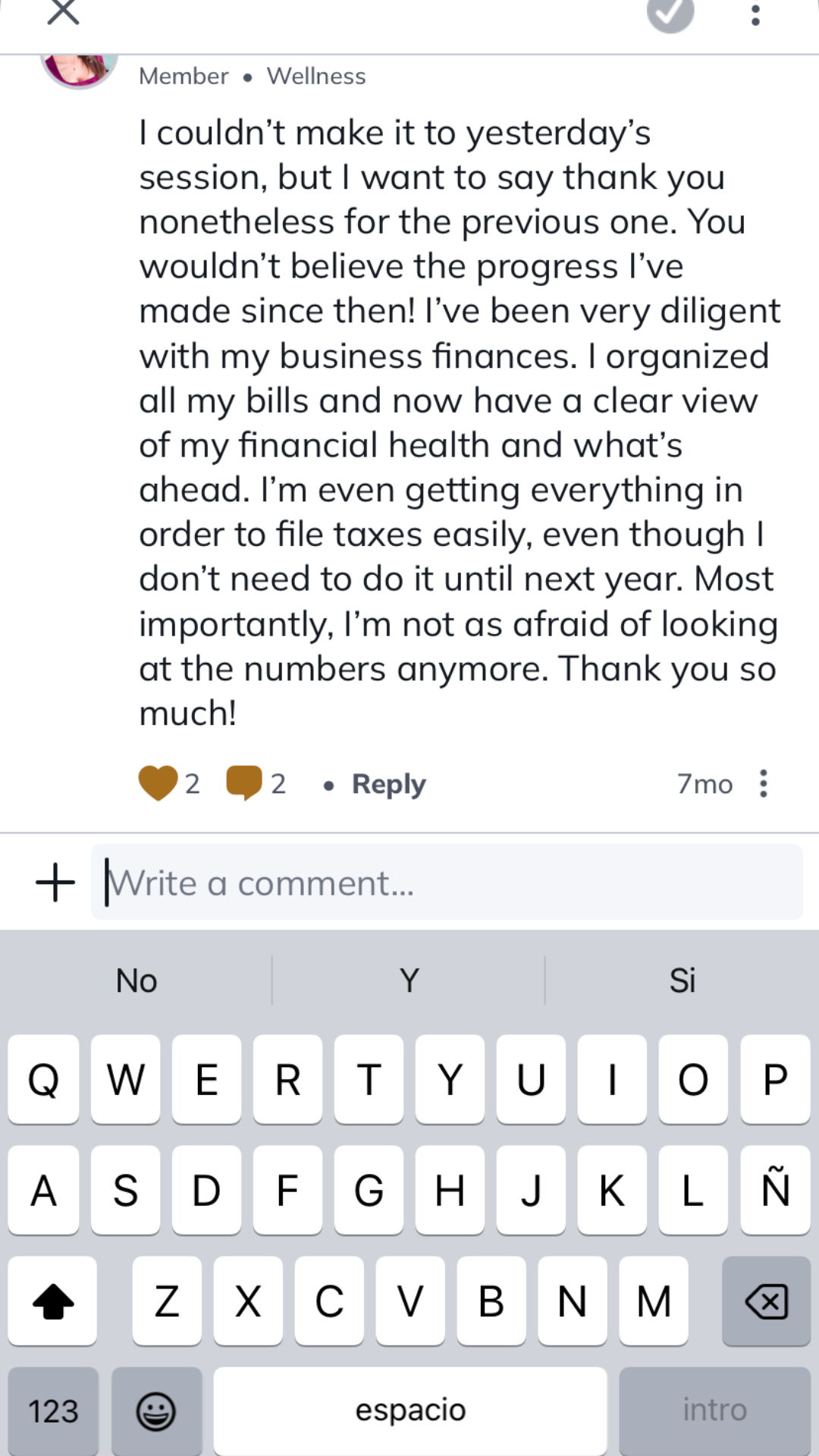Tap Reply under the comment
The height and width of the screenshot is (1456, 819).
tap(388, 783)
